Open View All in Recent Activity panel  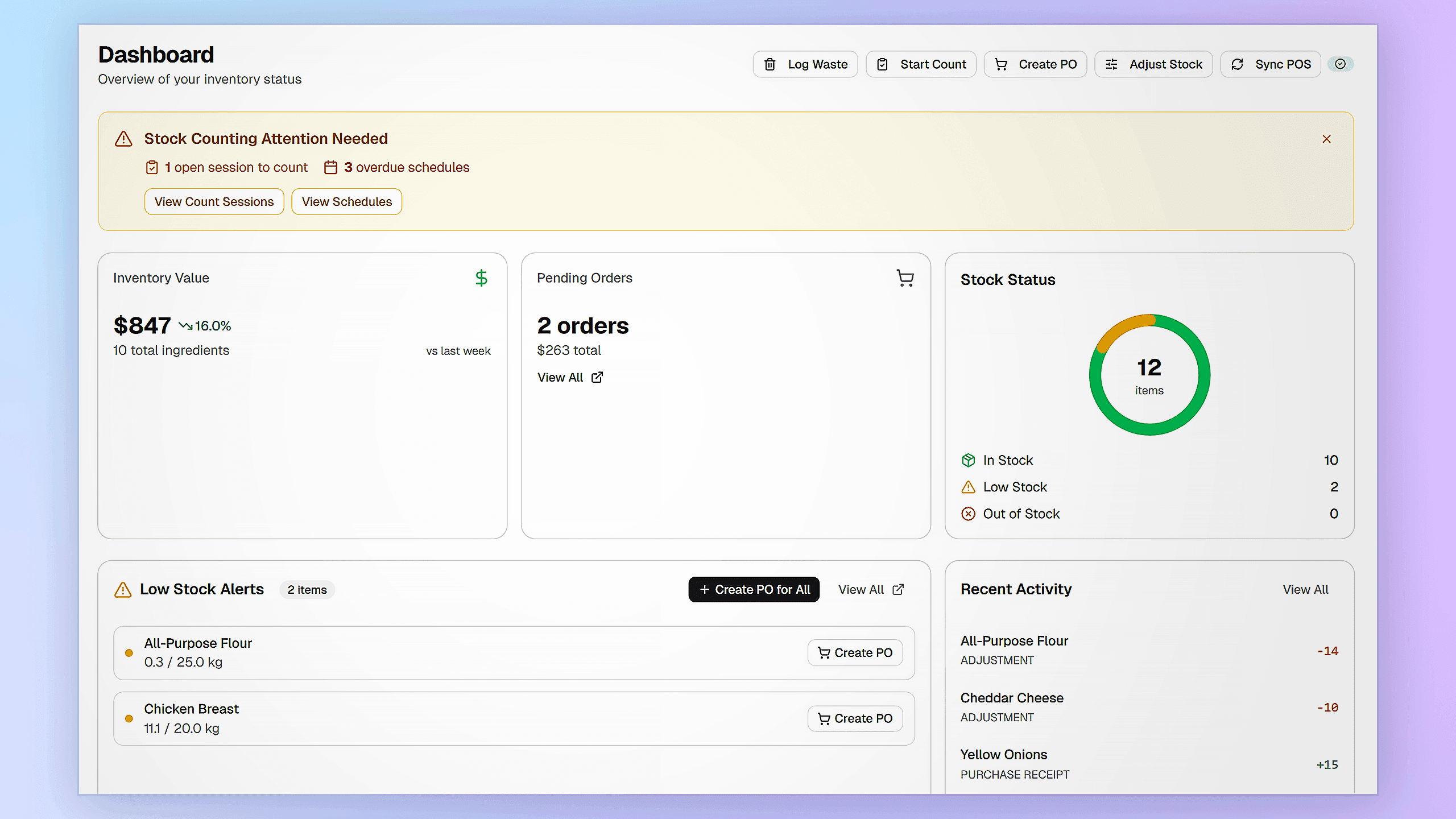coord(1305,589)
